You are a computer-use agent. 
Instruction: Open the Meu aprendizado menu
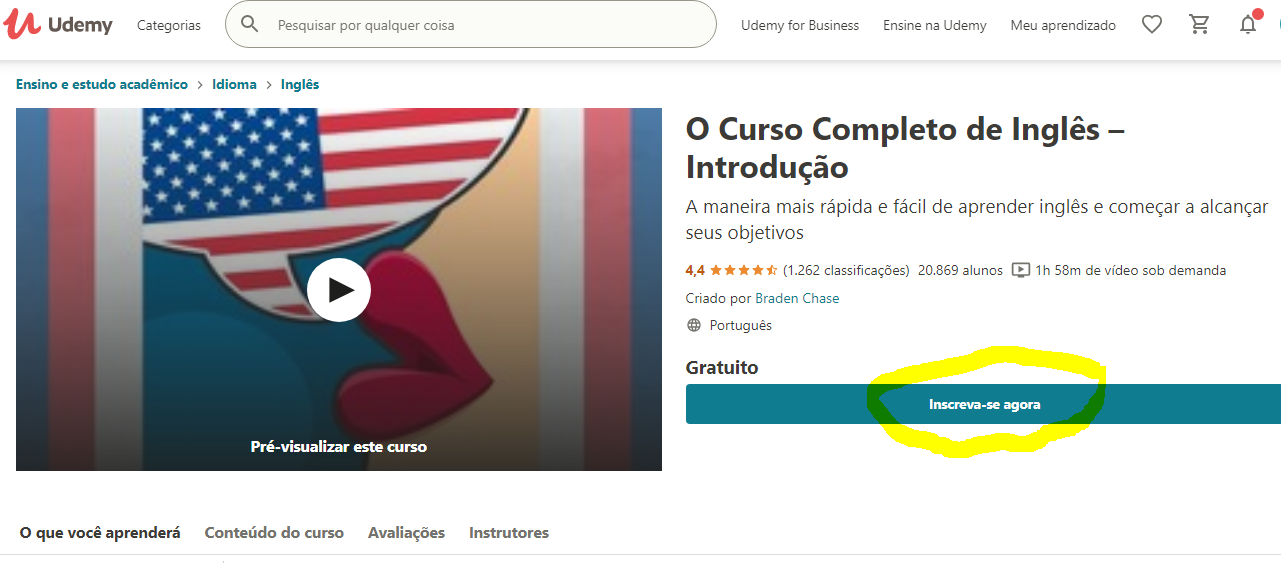point(1063,25)
